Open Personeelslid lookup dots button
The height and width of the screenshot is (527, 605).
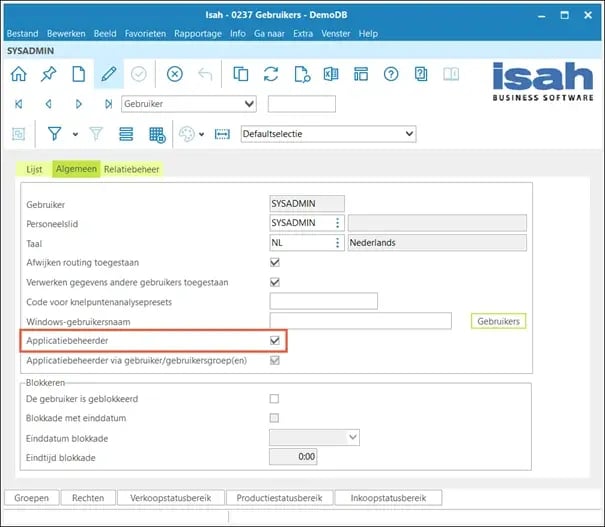[x=338, y=223]
